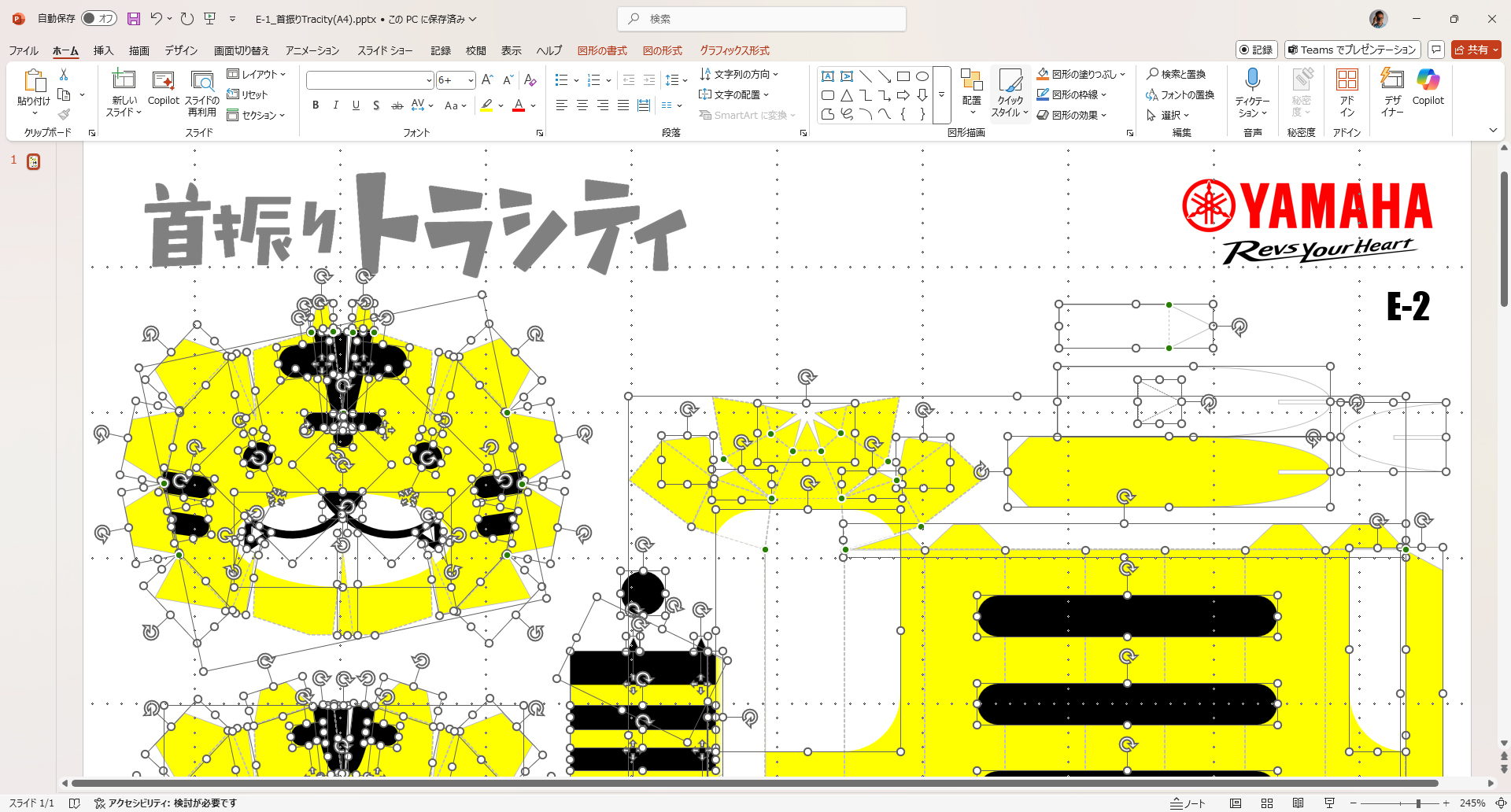Start Reading View from status bar
The image size is (1511, 812).
tap(1298, 803)
